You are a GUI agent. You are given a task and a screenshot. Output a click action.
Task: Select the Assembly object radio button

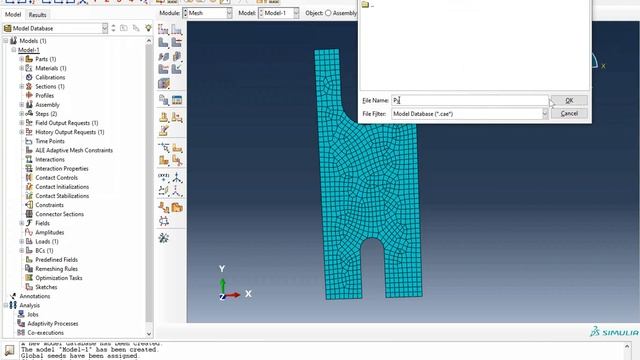click(328, 13)
